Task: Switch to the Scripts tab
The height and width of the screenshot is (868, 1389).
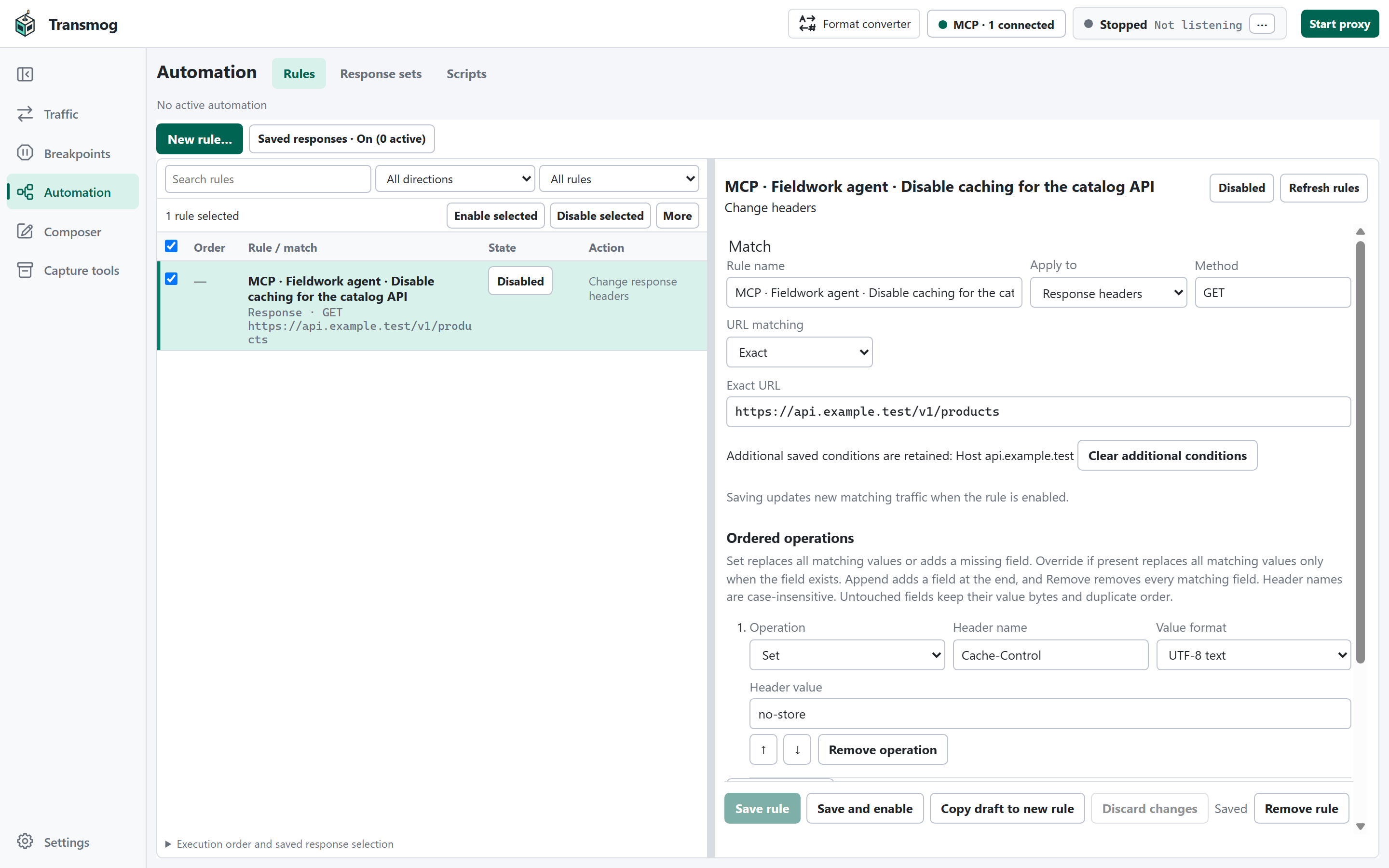Action: tap(466, 73)
